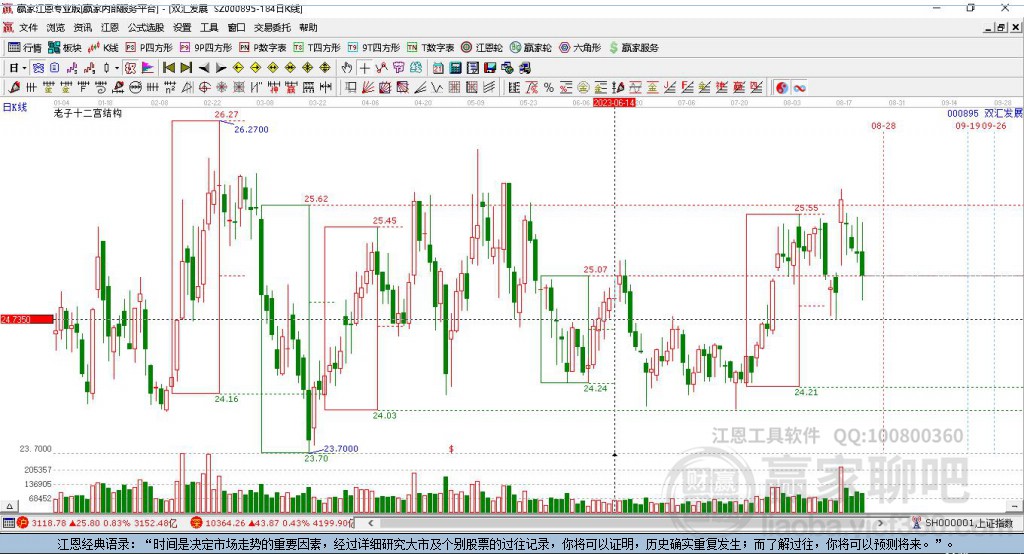1024x554 pixels.
Task: Select the n² time tool
Action: point(170,87)
